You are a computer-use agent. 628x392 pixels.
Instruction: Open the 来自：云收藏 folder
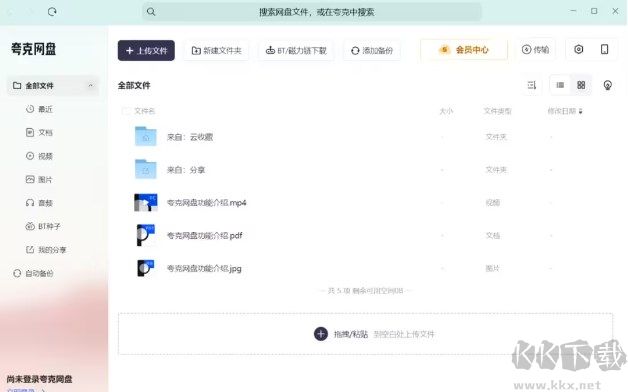click(190, 137)
